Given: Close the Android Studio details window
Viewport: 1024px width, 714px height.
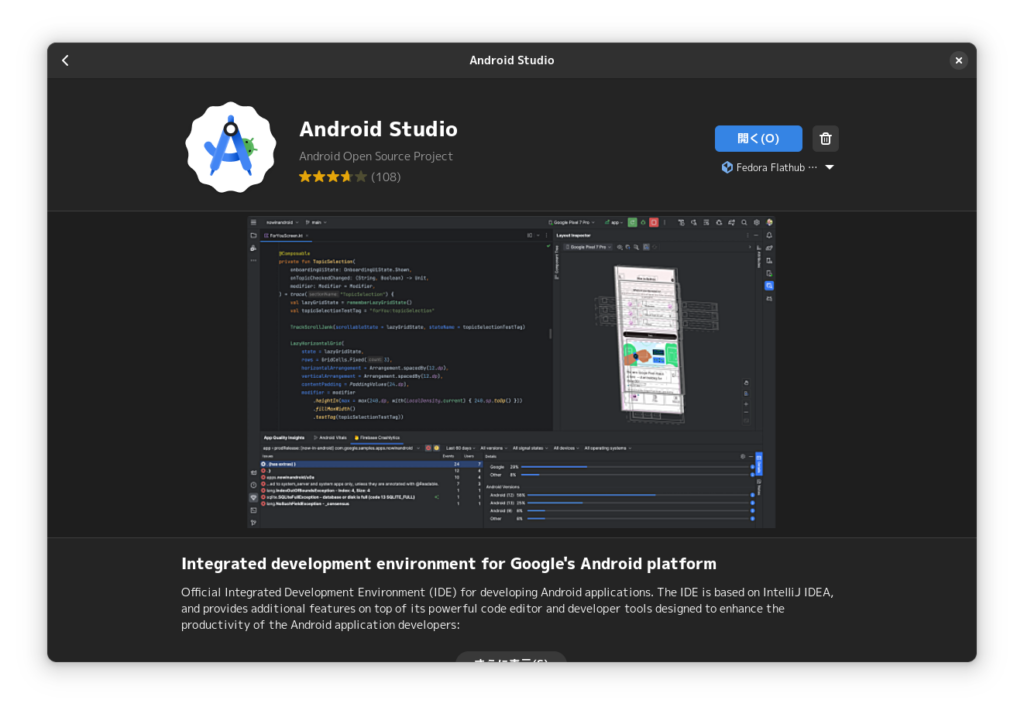Looking at the screenshot, I should click(x=958, y=61).
